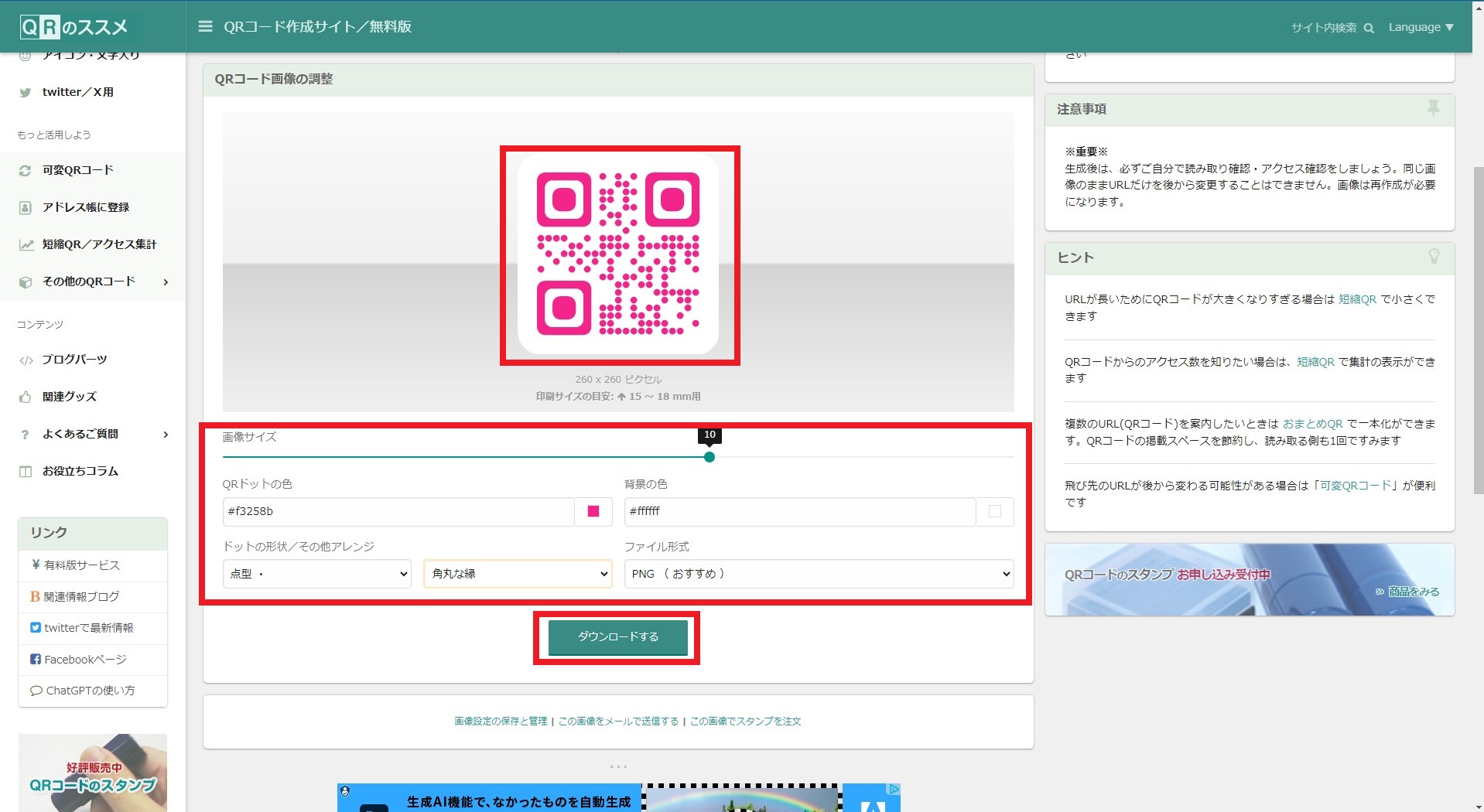
Task: Click the この画像をメールで送信する link
Action: (618, 721)
